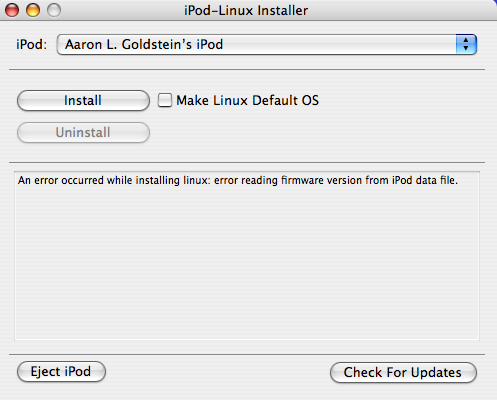Click the 'Make Linux Default OS' label text

[x=247, y=100]
